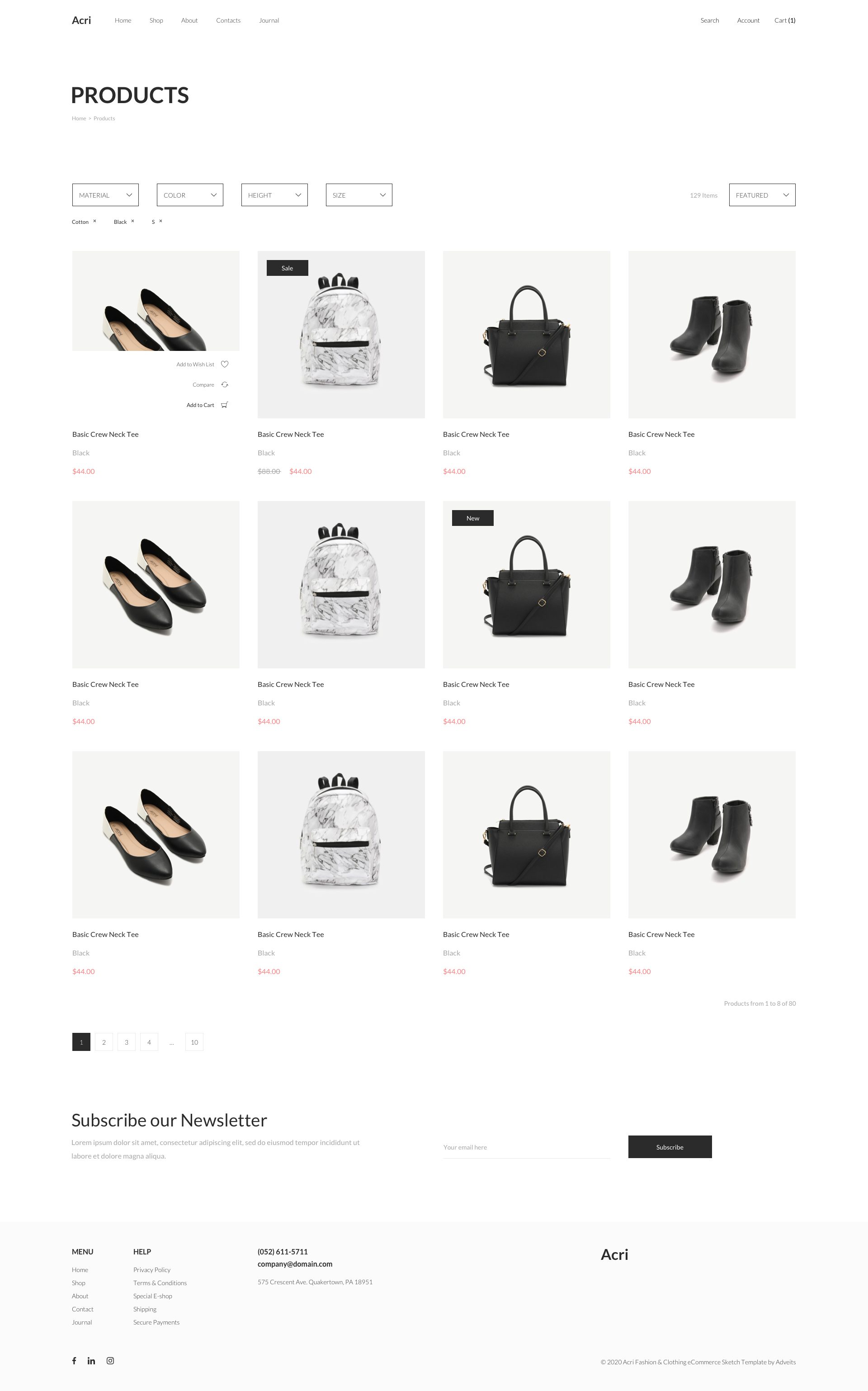This screenshot has height=1391, width=868.
Task: Click the Subscribe button
Action: [670, 1147]
